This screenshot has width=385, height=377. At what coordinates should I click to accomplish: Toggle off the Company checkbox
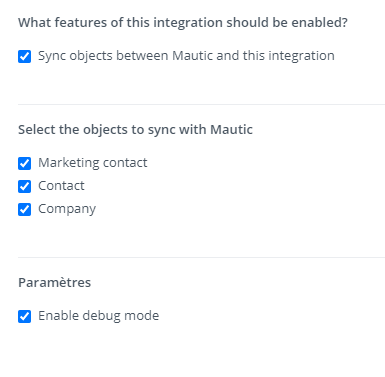pyautogui.click(x=24, y=209)
